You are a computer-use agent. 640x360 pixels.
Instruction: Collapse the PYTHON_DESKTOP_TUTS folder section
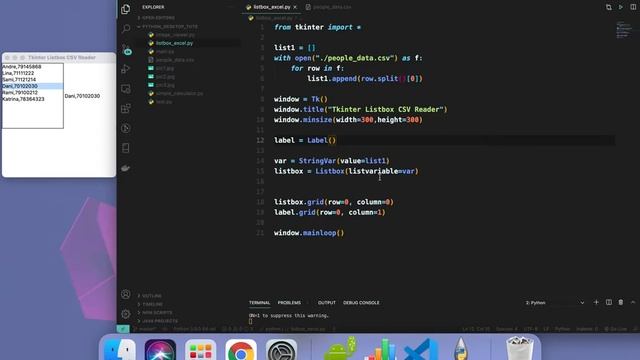click(x=168, y=27)
